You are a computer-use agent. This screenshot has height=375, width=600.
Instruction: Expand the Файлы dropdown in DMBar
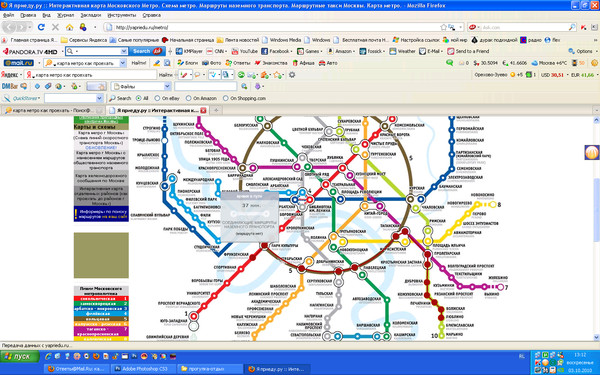pos(167,86)
